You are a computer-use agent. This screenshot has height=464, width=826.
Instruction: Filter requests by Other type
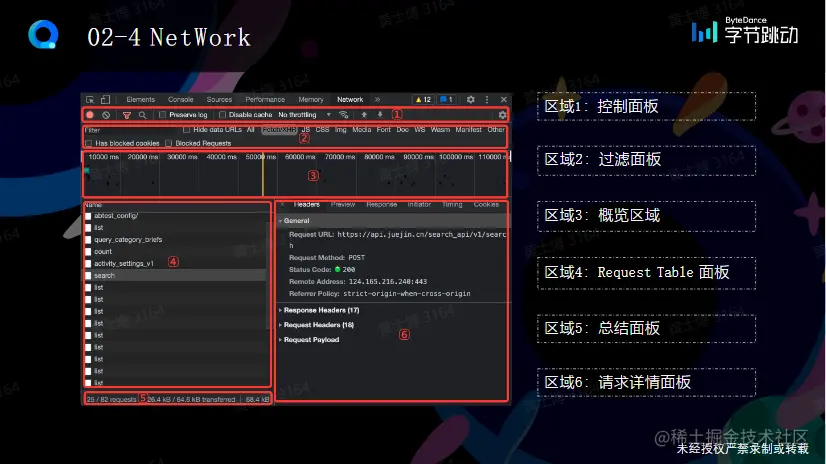pos(496,130)
